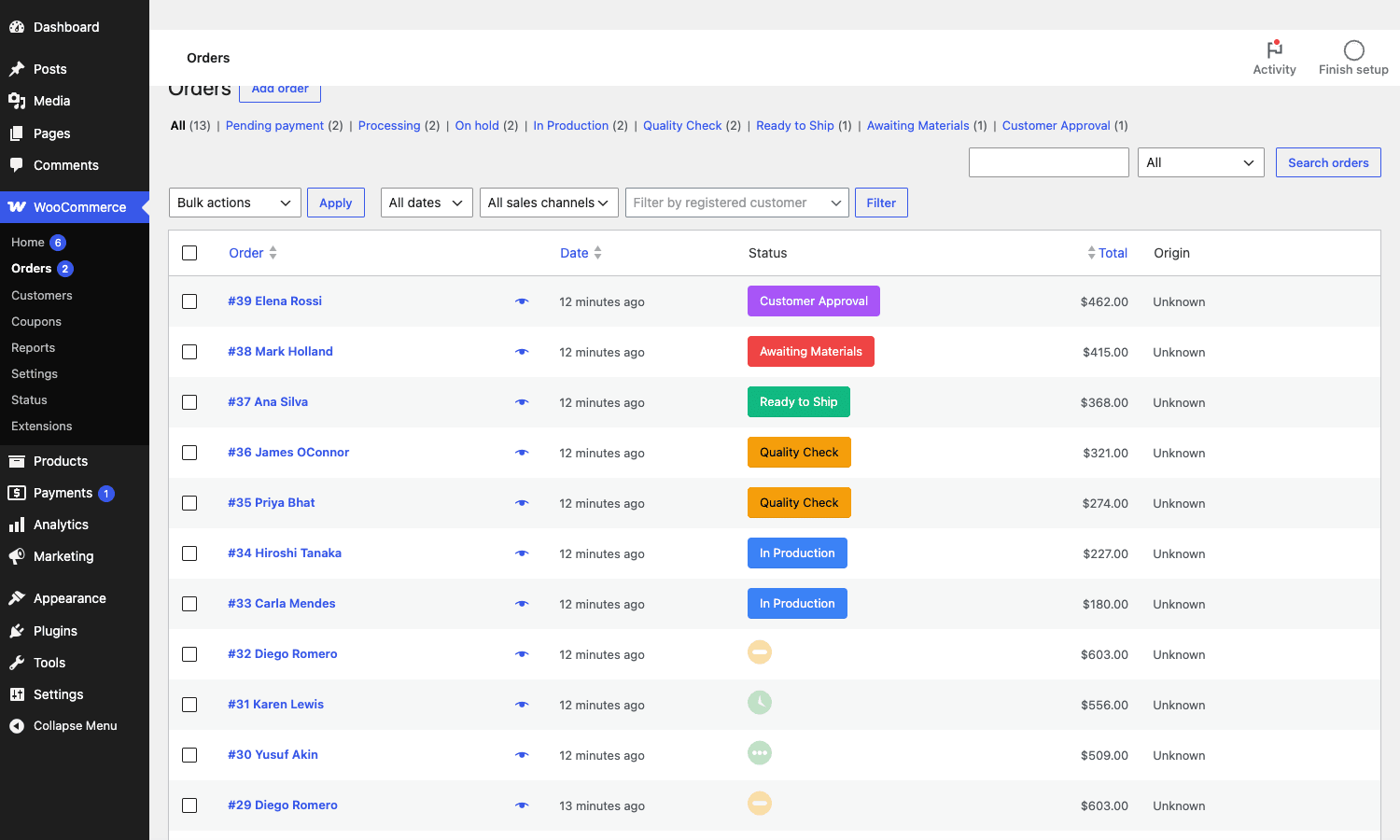This screenshot has height=840, width=1400.
Task: Open the Reports submenu item
Action: (34, 347)
